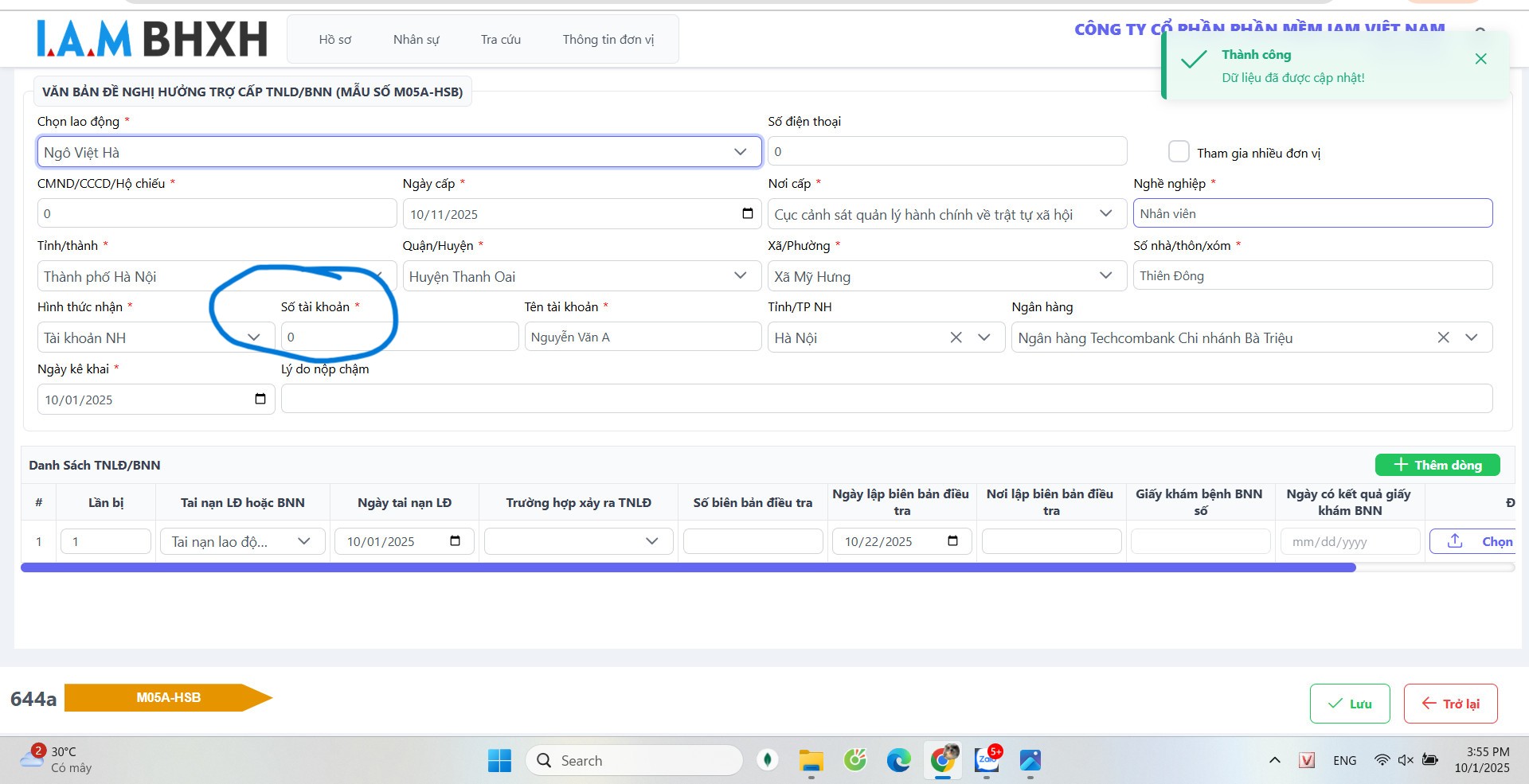Focus the Lần bị field in row 1

[106, 541]
